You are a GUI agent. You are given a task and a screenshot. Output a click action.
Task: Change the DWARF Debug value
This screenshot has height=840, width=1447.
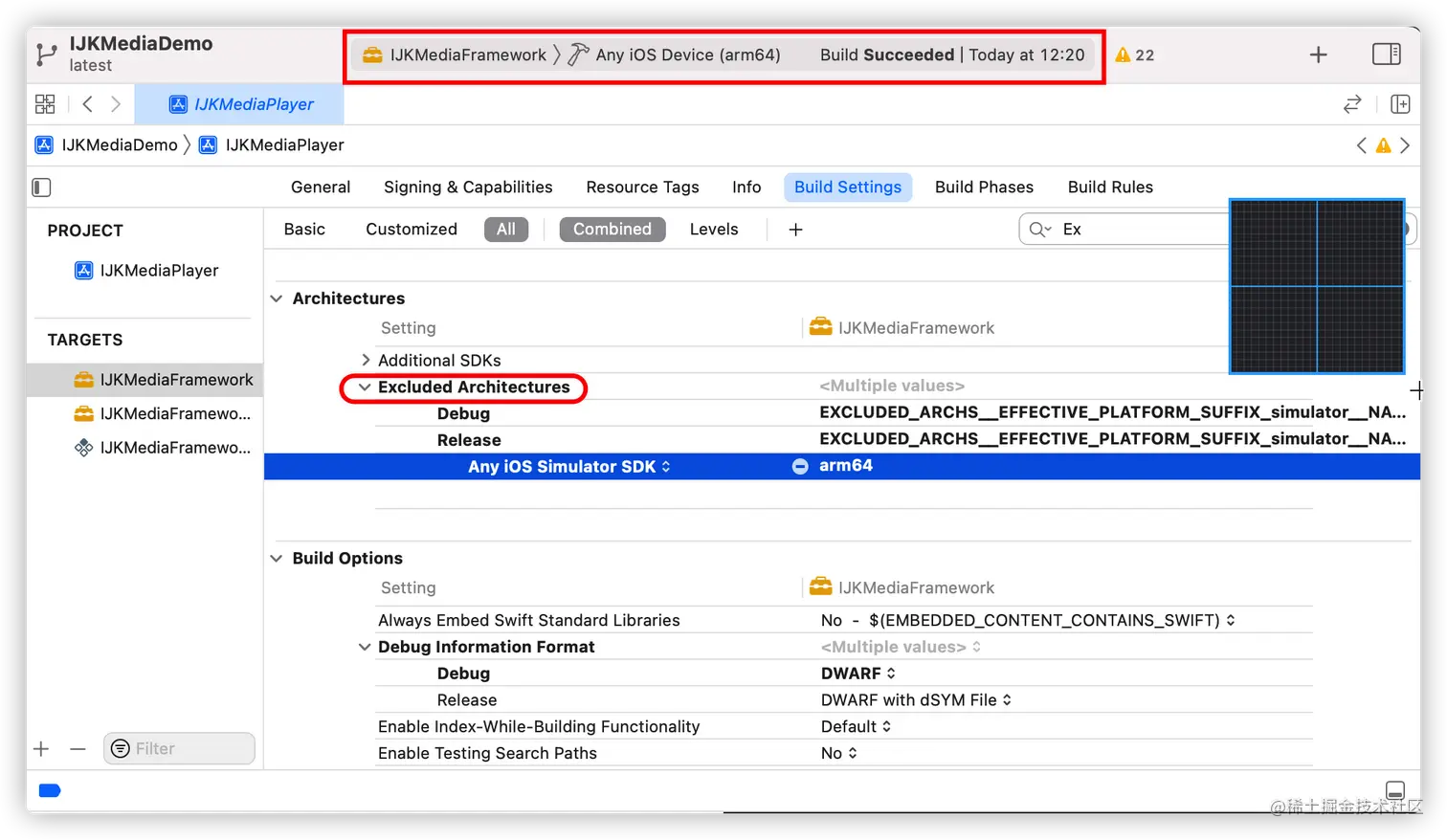pos(857,674)
